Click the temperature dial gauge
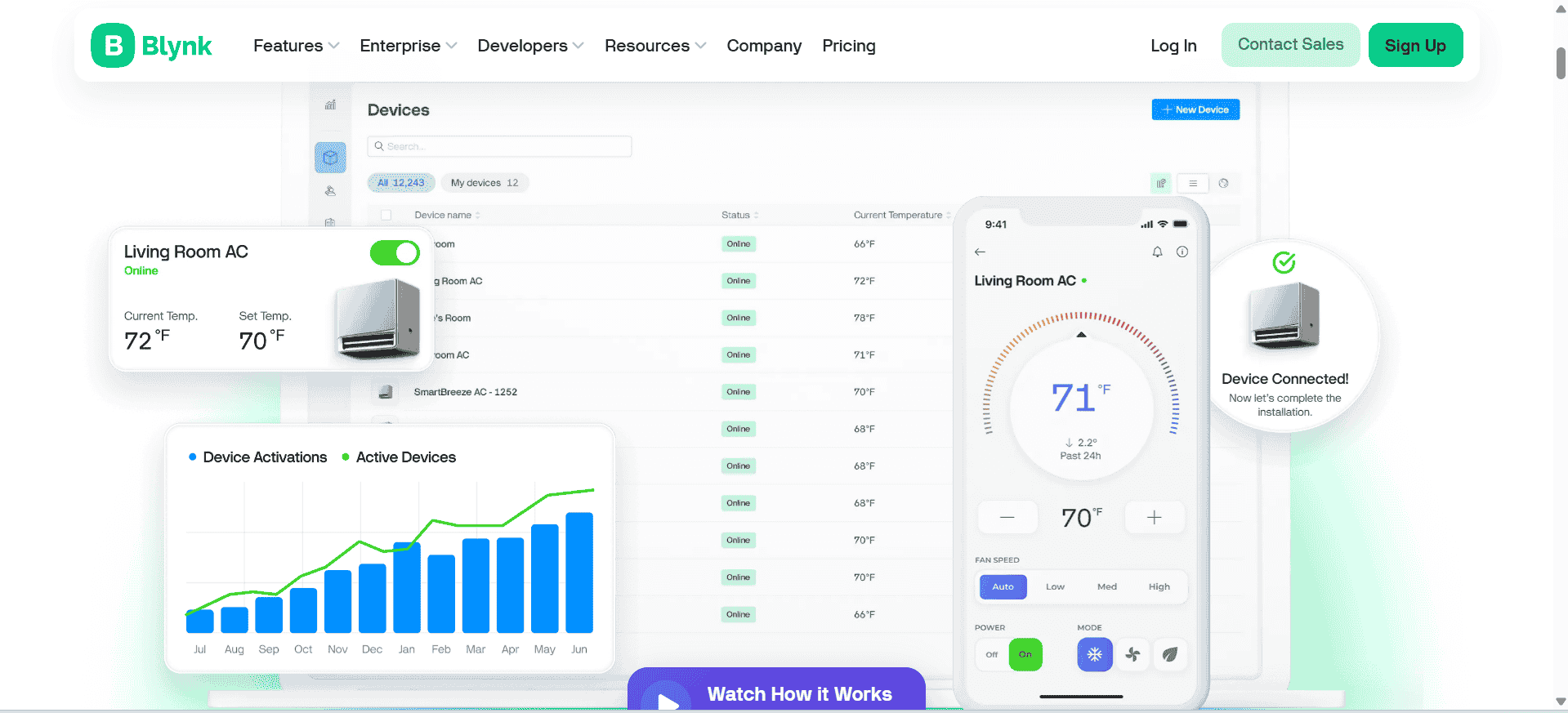1568x713 pixels. click(1081, 396)
